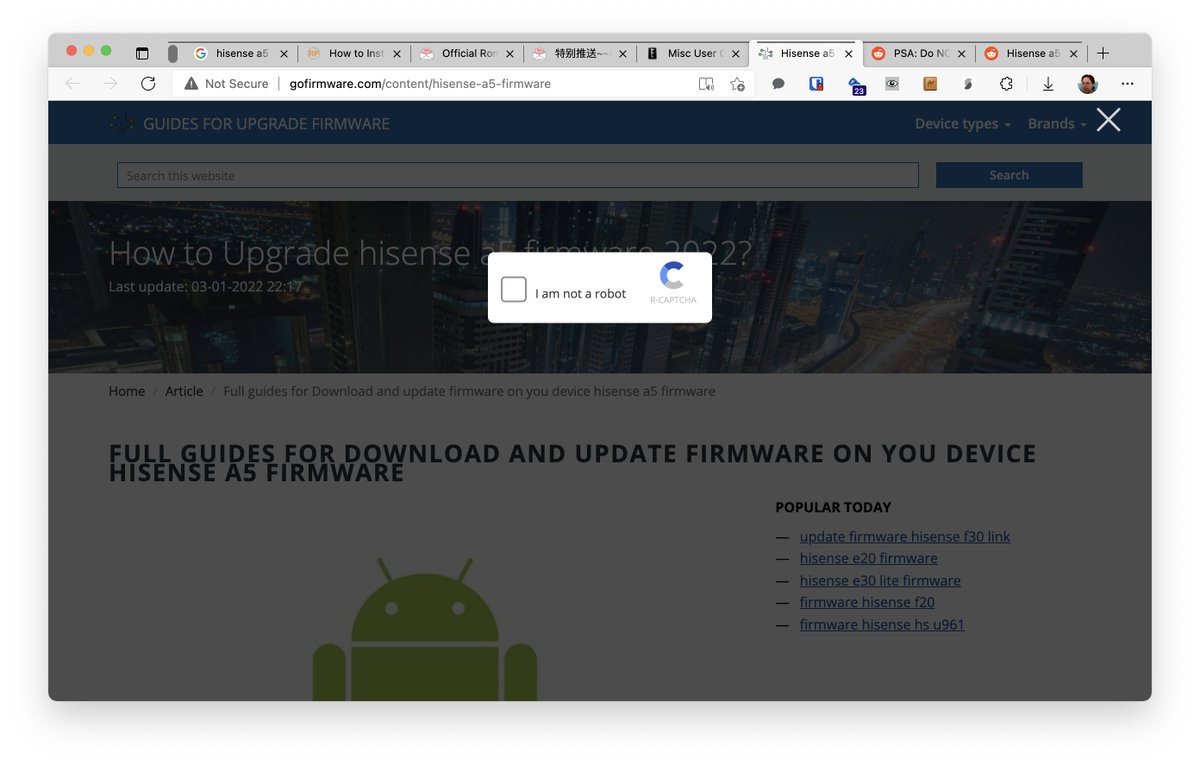
Task: Click the Not Secure warning icon
Action: pos(191,84)
